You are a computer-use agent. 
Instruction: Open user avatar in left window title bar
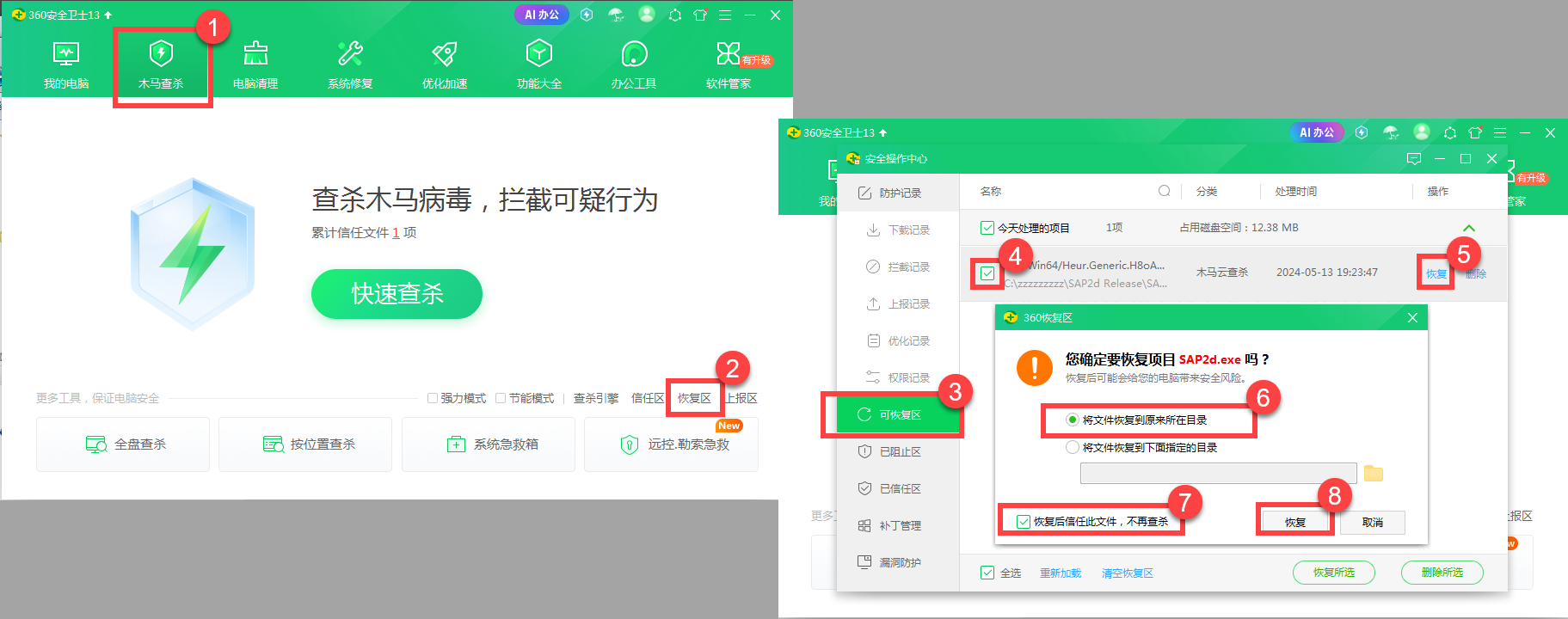click(647, 15)
